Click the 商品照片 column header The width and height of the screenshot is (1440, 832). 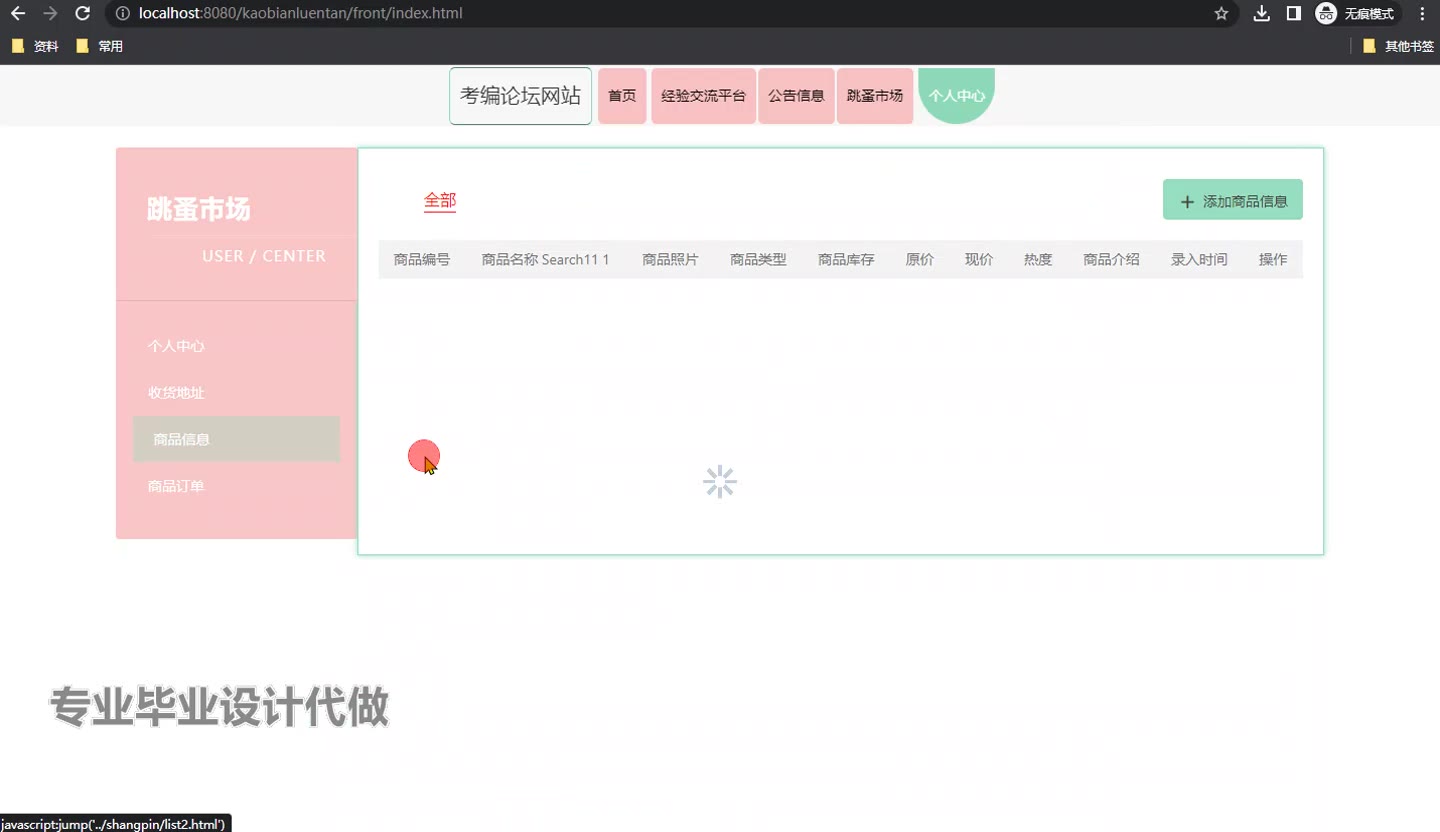(670, 260)
